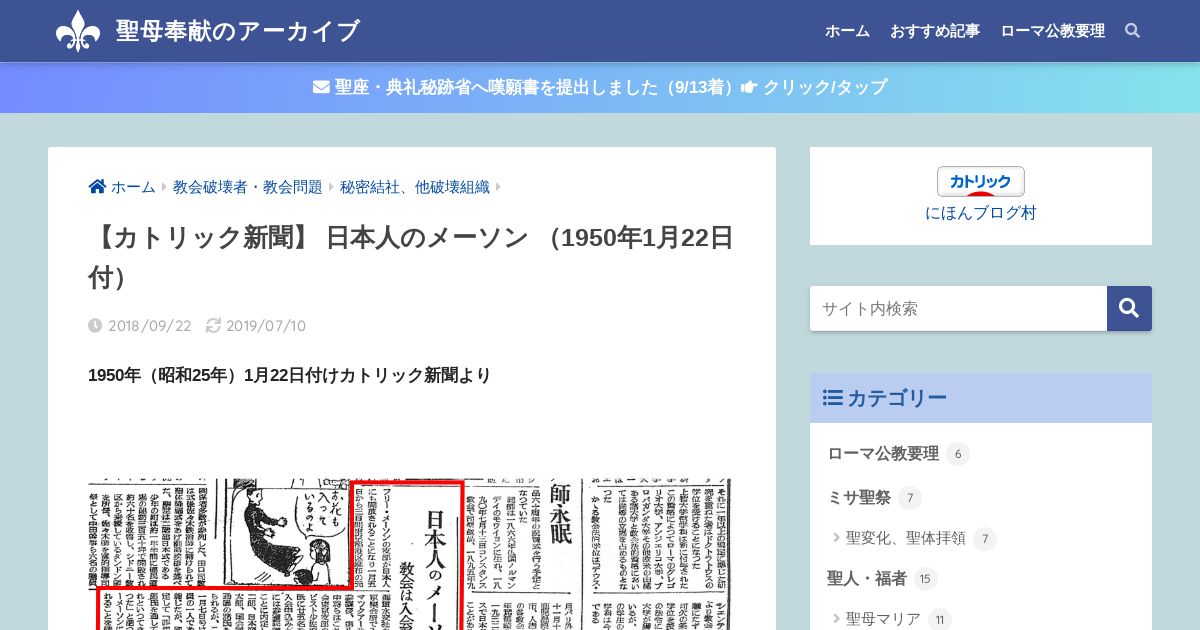
Task: Open おすすめ記事 menu item
Action: [935, 31]
